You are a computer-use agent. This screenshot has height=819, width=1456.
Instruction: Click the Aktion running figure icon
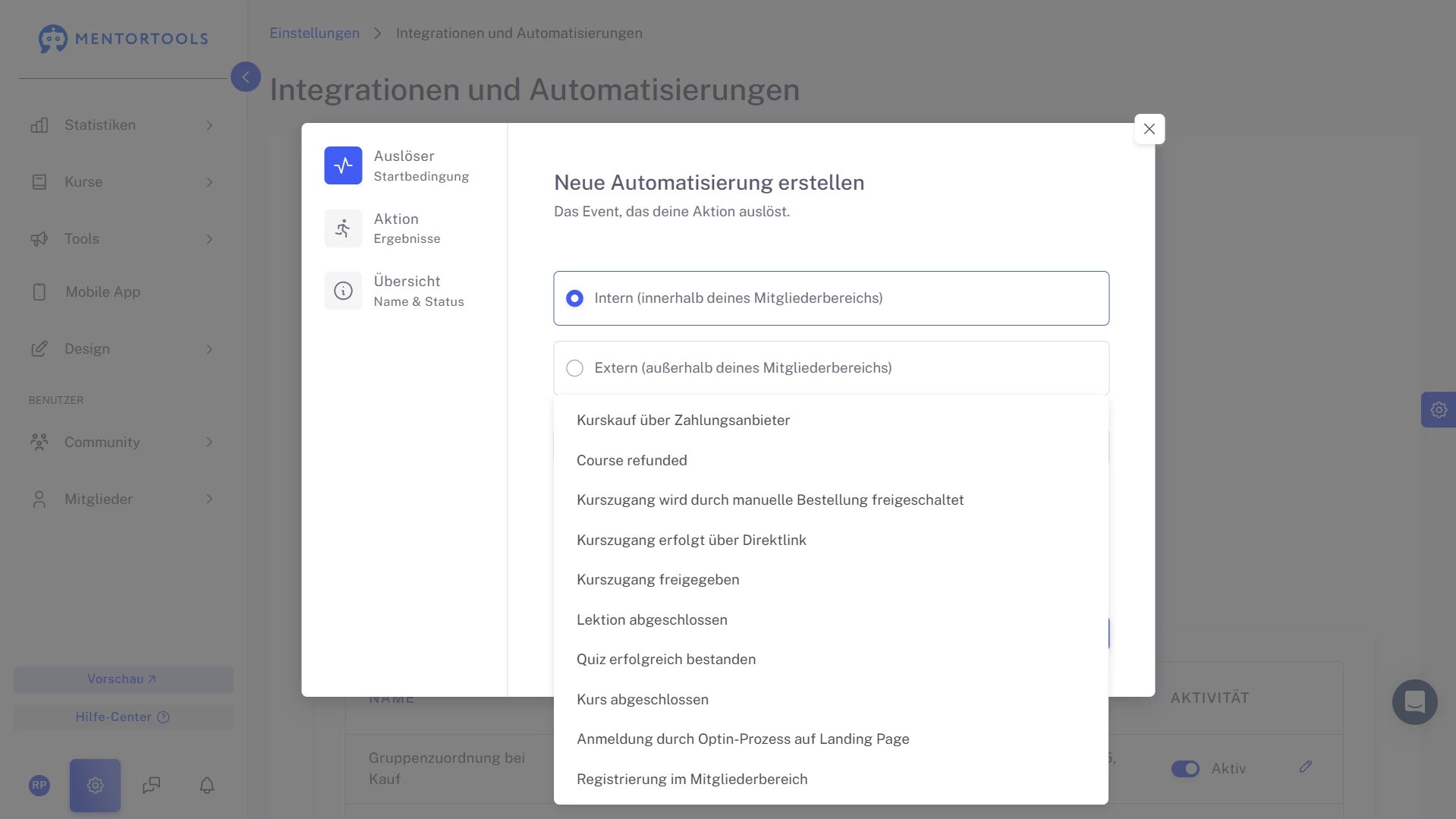(343, 228)
